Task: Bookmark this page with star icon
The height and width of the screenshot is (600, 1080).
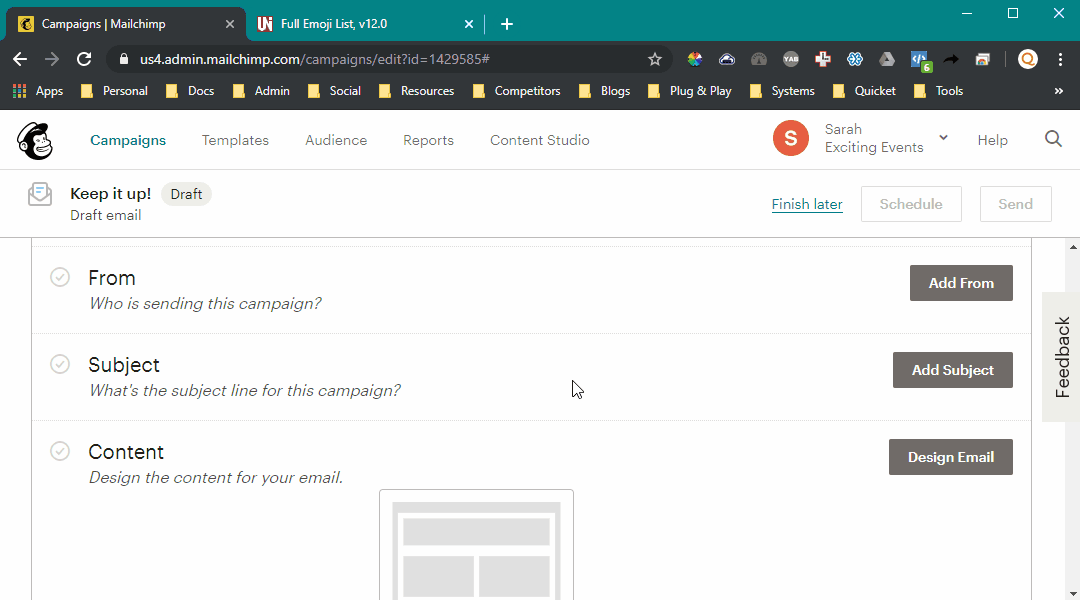Action: [655, 59]
